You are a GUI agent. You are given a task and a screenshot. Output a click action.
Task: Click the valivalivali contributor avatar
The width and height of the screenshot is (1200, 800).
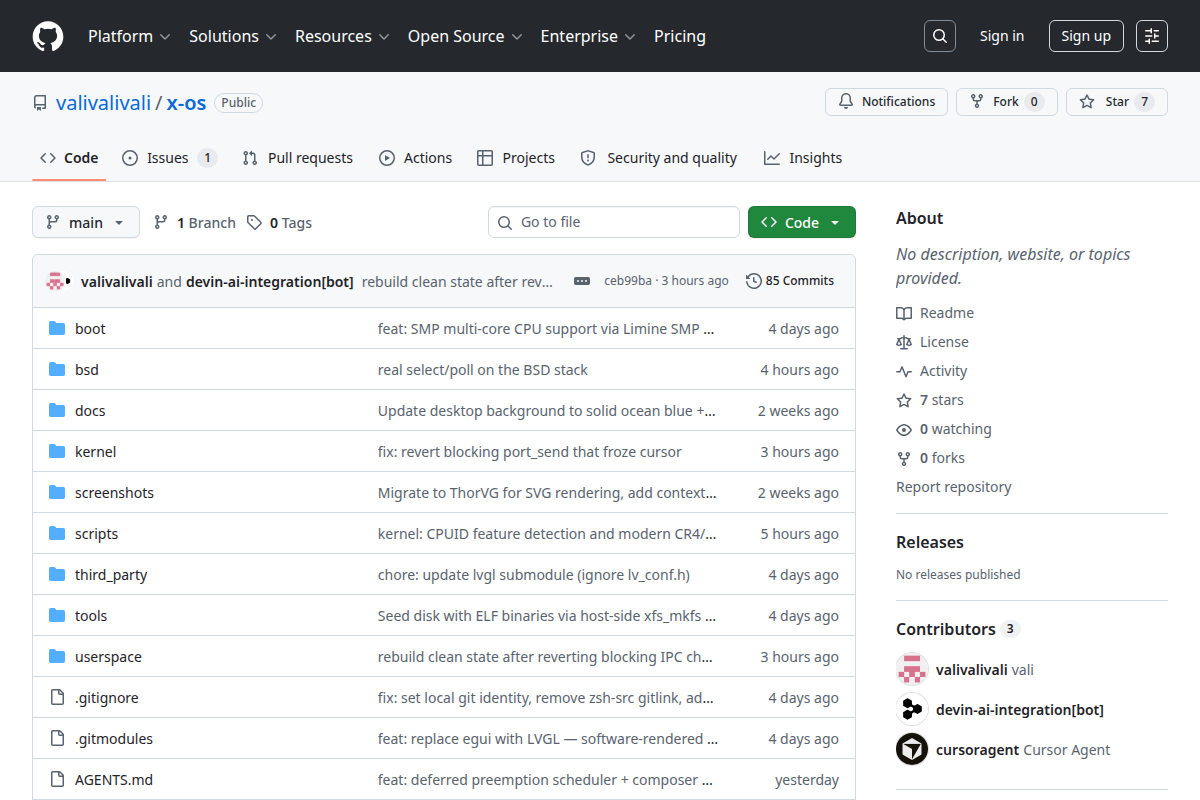(912, 669)
